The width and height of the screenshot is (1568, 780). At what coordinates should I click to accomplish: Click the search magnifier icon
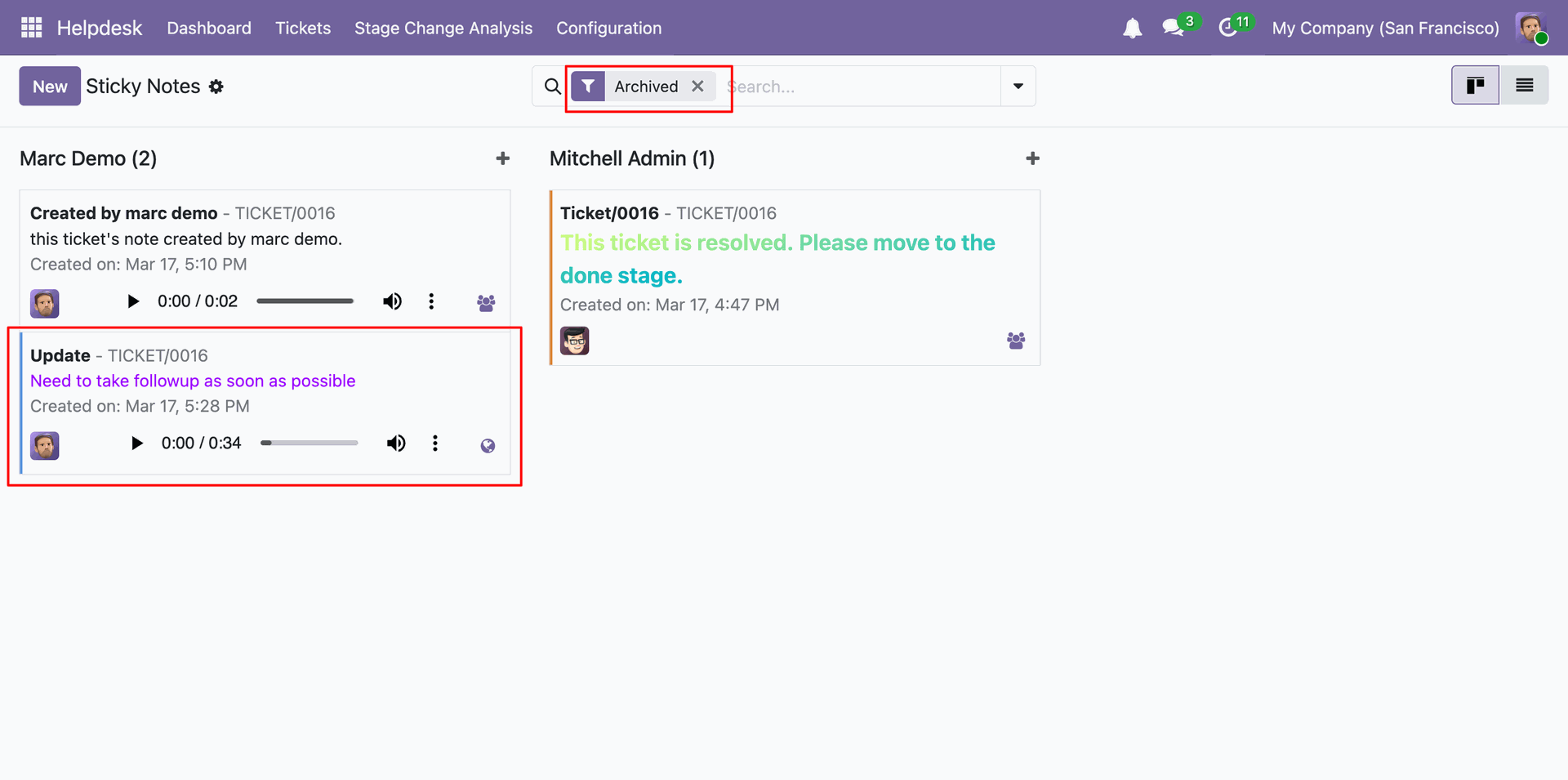[x=553, y=87]
